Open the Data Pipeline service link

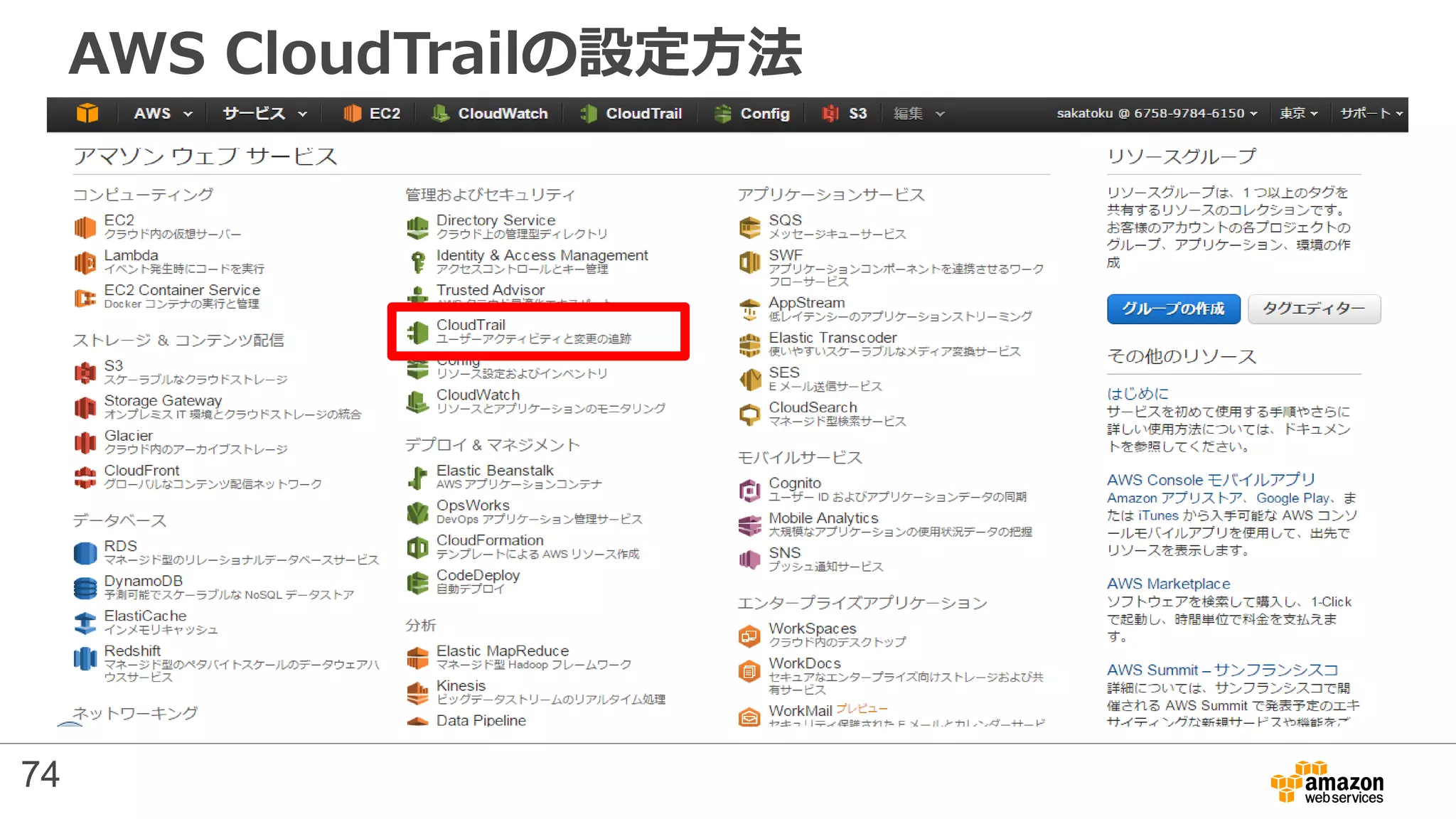[x=481, y=720]
